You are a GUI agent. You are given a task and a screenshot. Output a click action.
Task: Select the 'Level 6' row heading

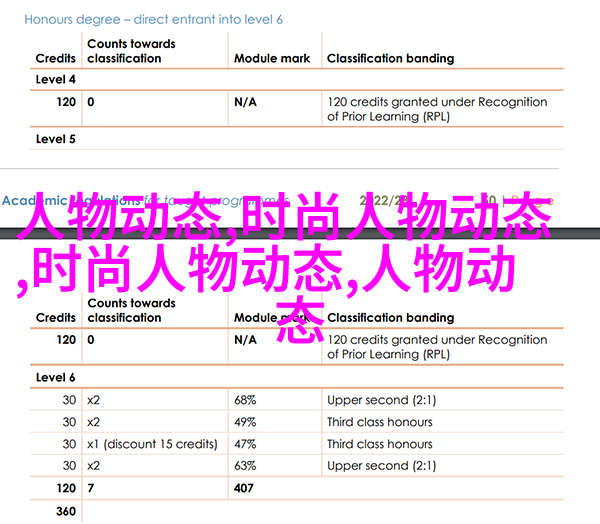pos(56,378)
